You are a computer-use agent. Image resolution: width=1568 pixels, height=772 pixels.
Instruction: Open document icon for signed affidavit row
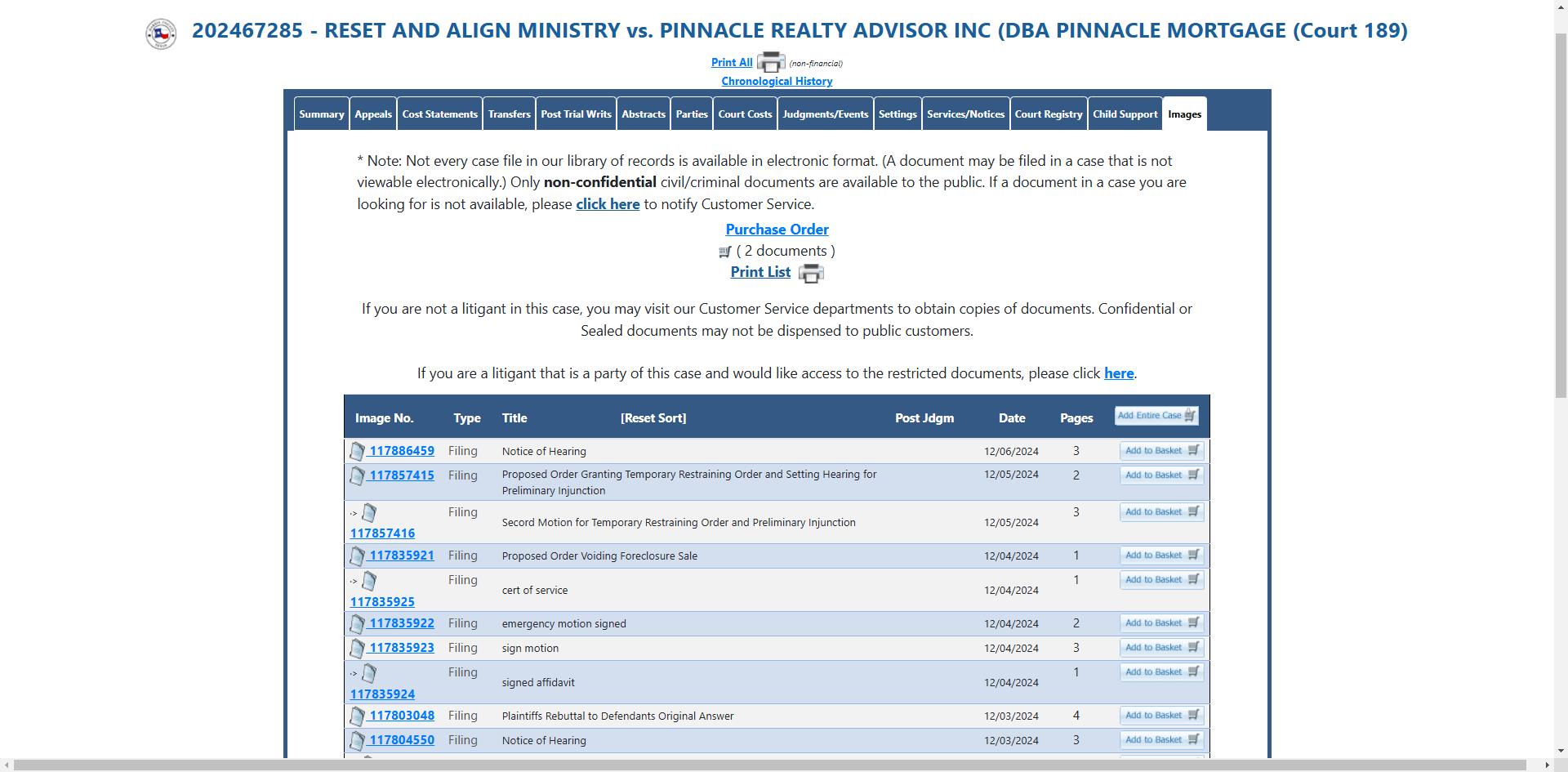[x=369, y=673]
